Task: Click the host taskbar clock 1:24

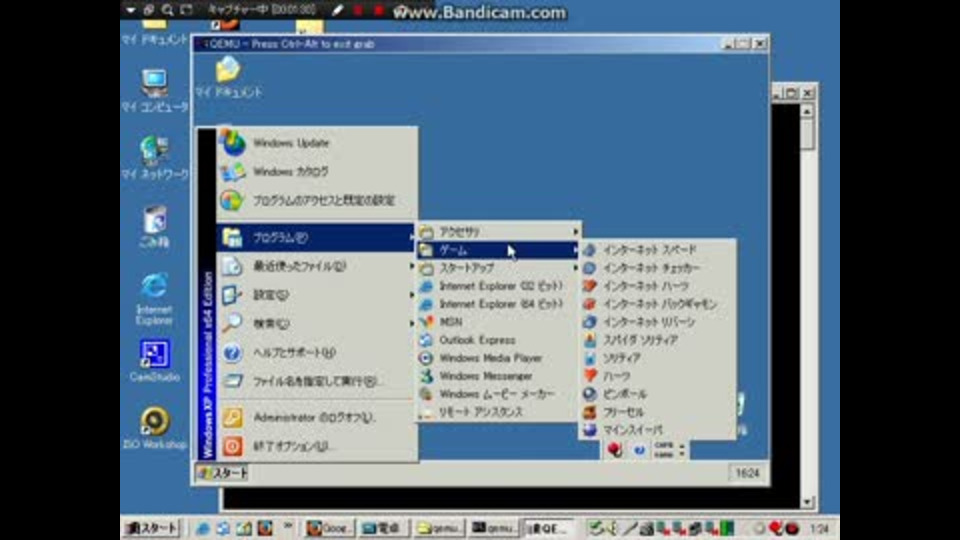Action: [x=819, y=528]
